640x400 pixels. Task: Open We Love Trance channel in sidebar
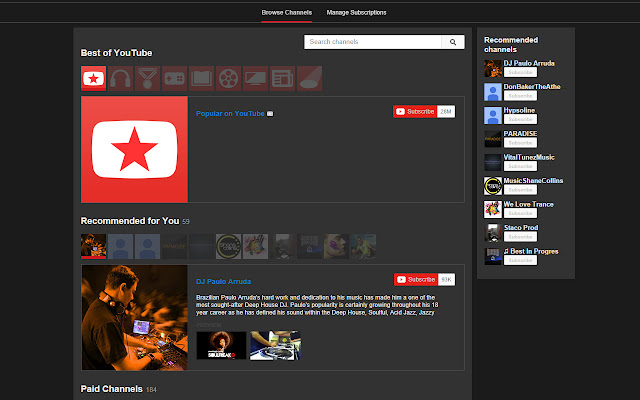click(x=529, y=204)
